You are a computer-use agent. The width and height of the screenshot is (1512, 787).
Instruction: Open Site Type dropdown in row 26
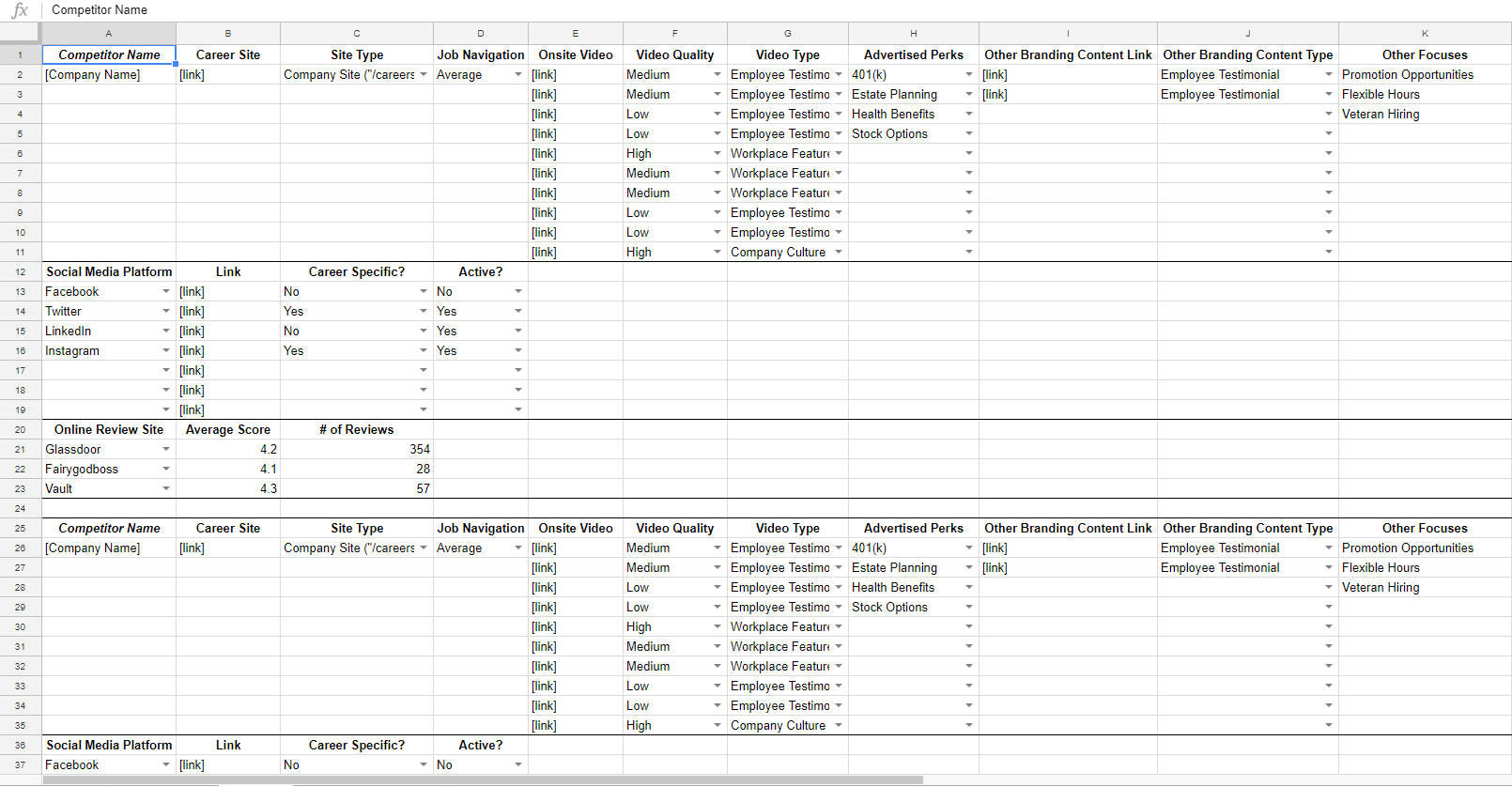coord(424,548)
